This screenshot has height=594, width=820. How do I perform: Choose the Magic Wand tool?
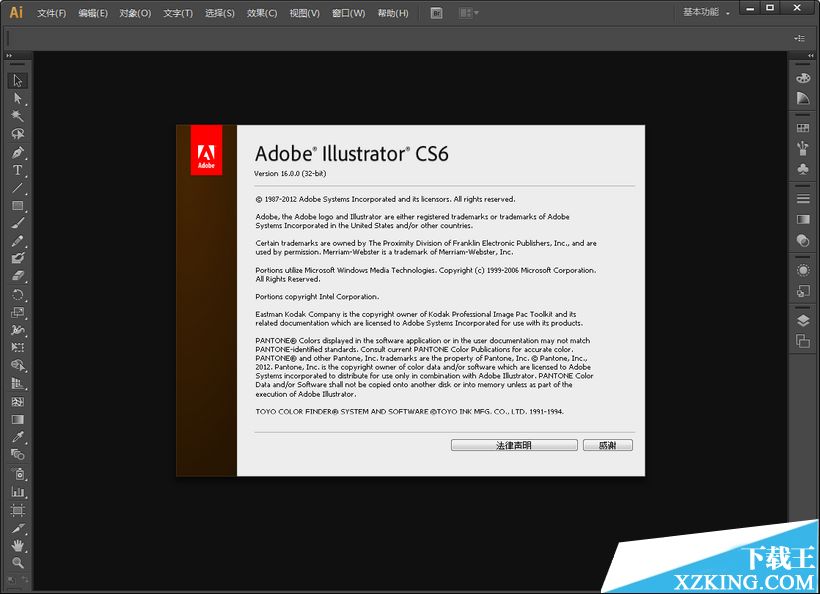point(18,116)
